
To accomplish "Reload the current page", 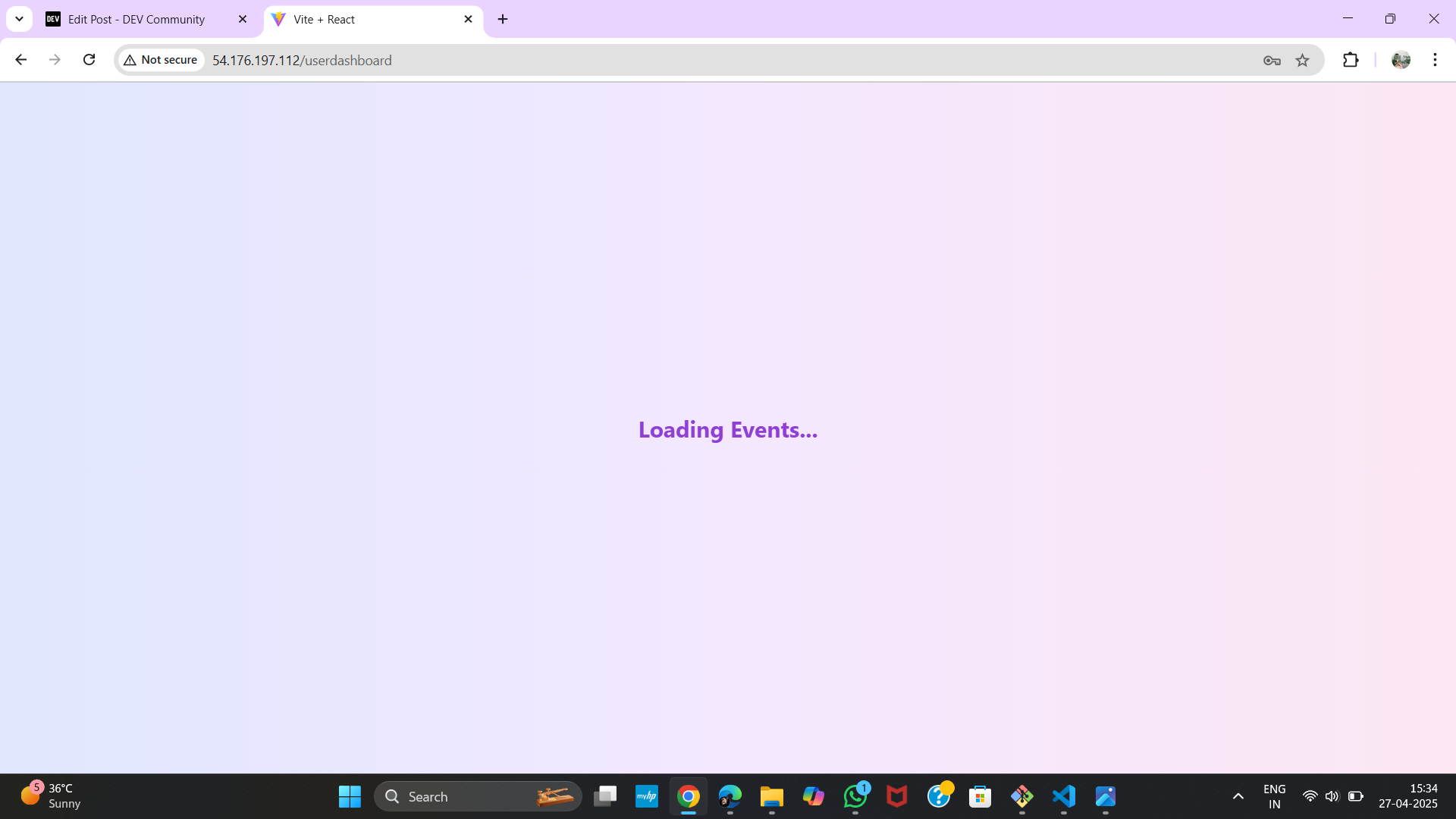I will point(89,60).
